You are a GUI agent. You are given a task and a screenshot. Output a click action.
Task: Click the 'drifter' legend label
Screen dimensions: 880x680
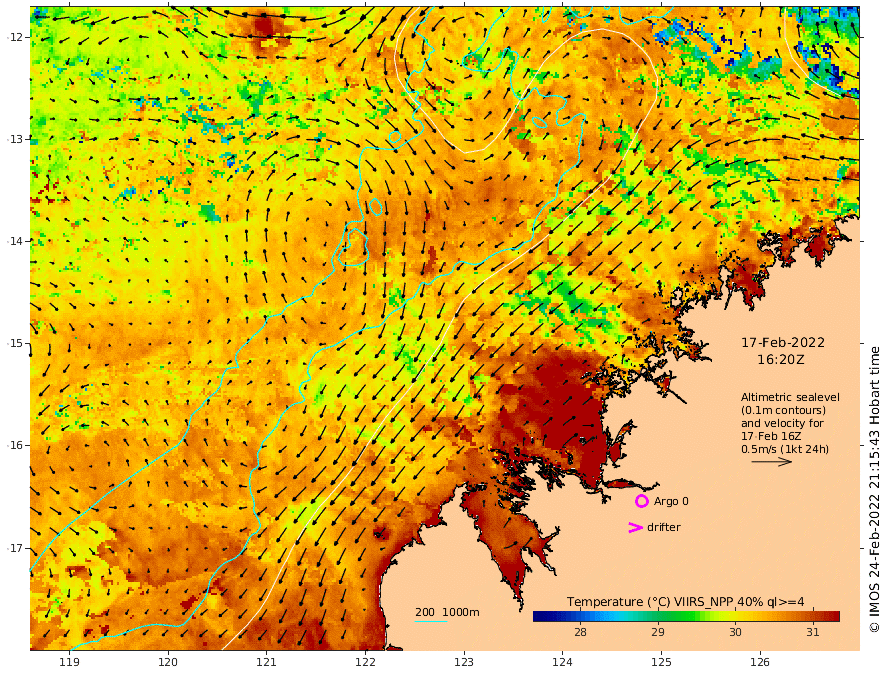click(664, 527)
